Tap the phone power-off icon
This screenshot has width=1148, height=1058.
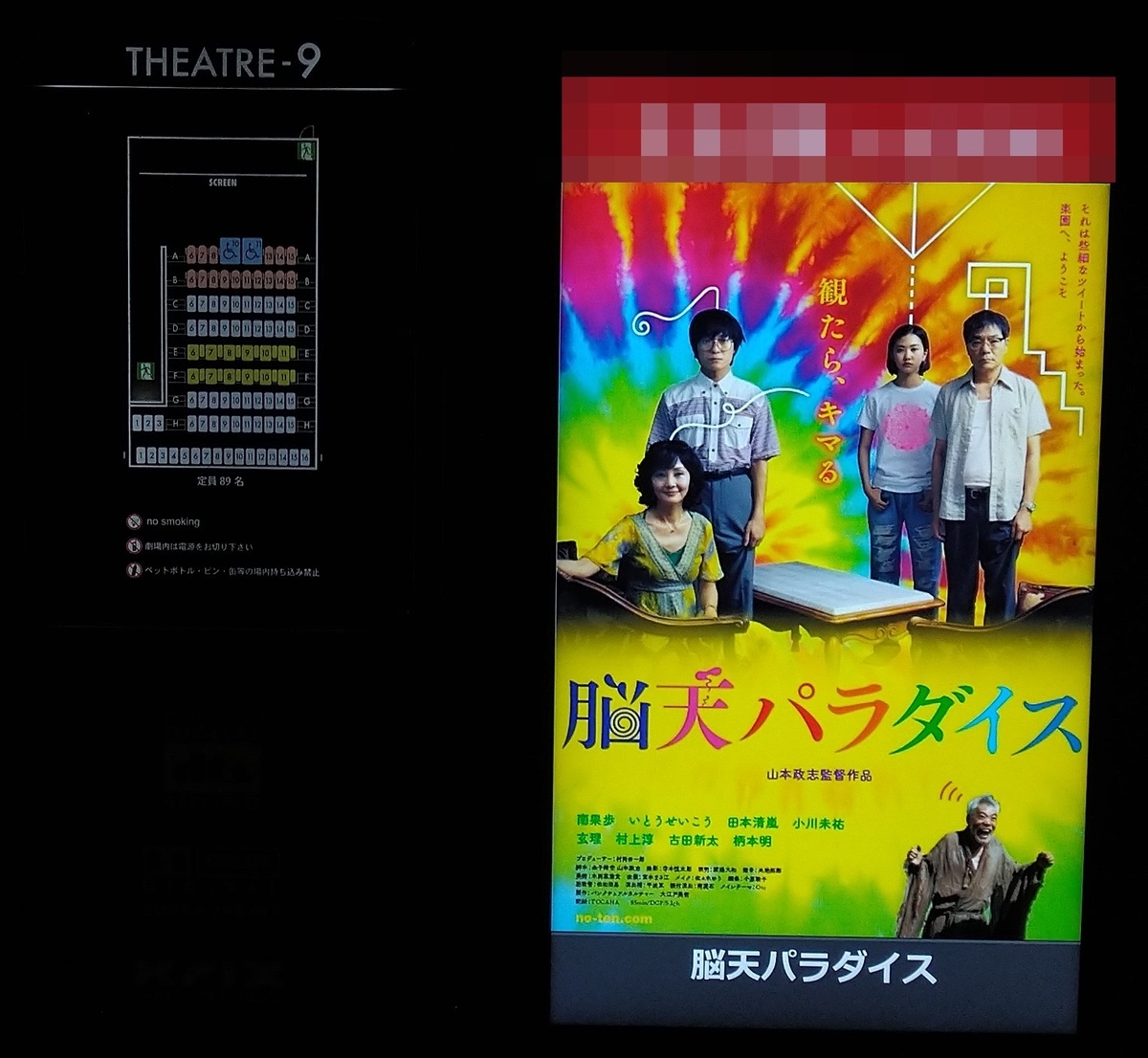point(134,546)
